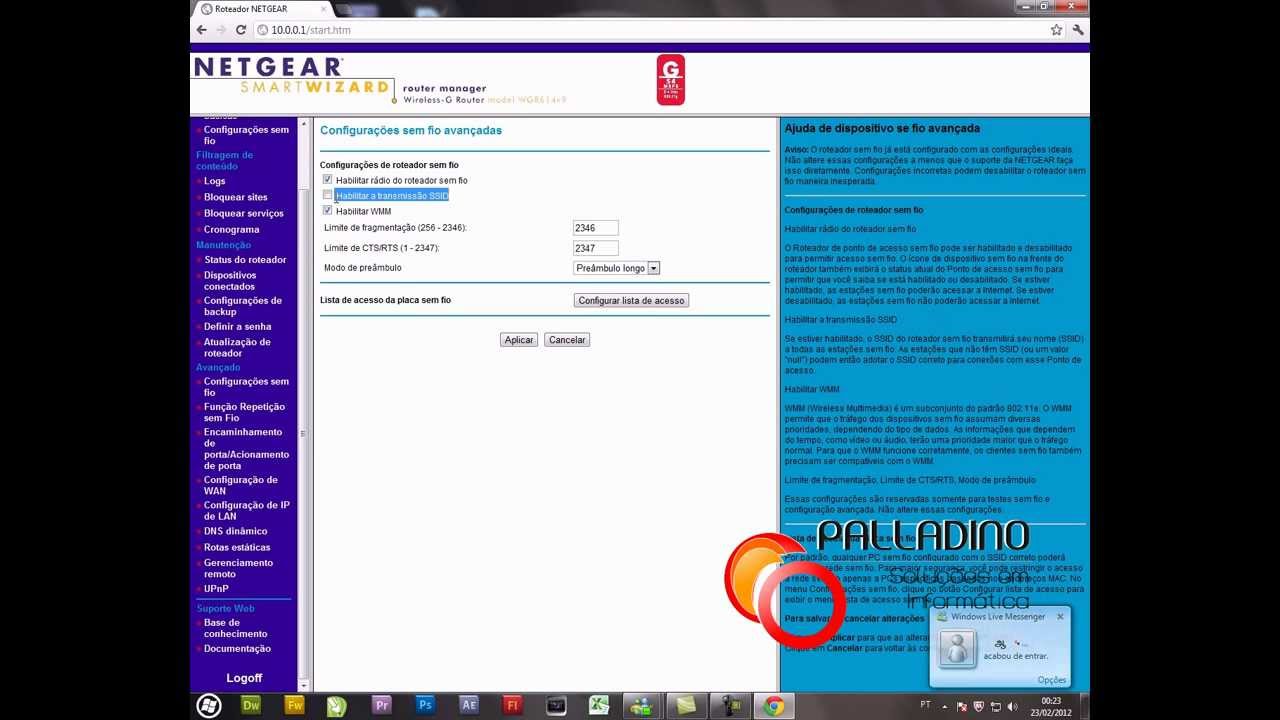This screenshot has height=720, width=1280.
Task: Click the Aplicar button
Action: (519, 340)
